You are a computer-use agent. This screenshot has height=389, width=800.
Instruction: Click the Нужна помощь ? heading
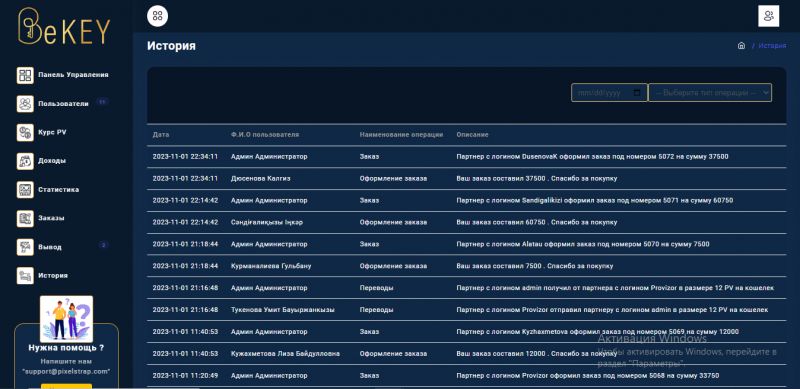coord(66,348)
